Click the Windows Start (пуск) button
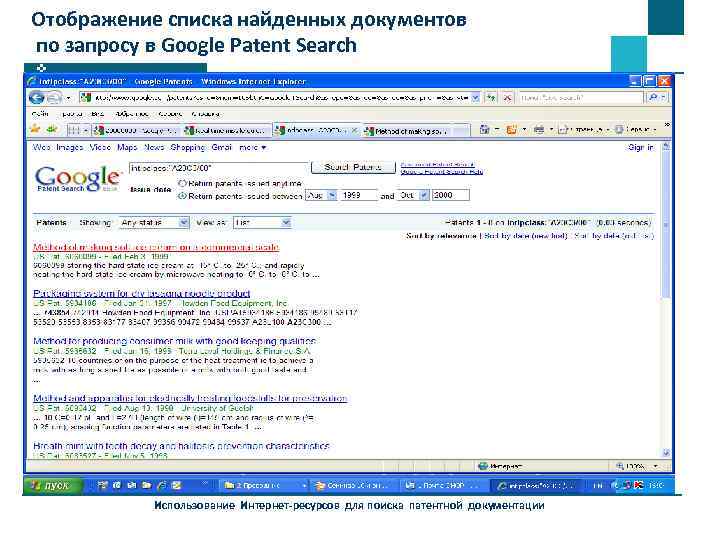The image size is (720, 540). [53, 485]
